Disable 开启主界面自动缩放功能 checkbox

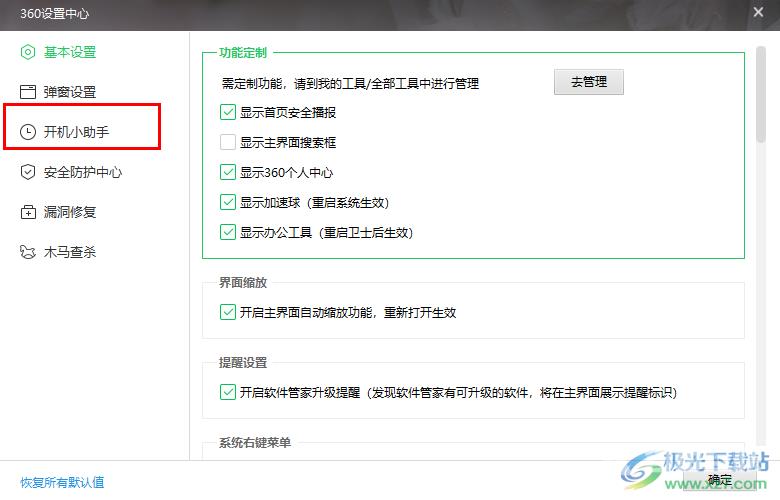click(x=228, y=312)
